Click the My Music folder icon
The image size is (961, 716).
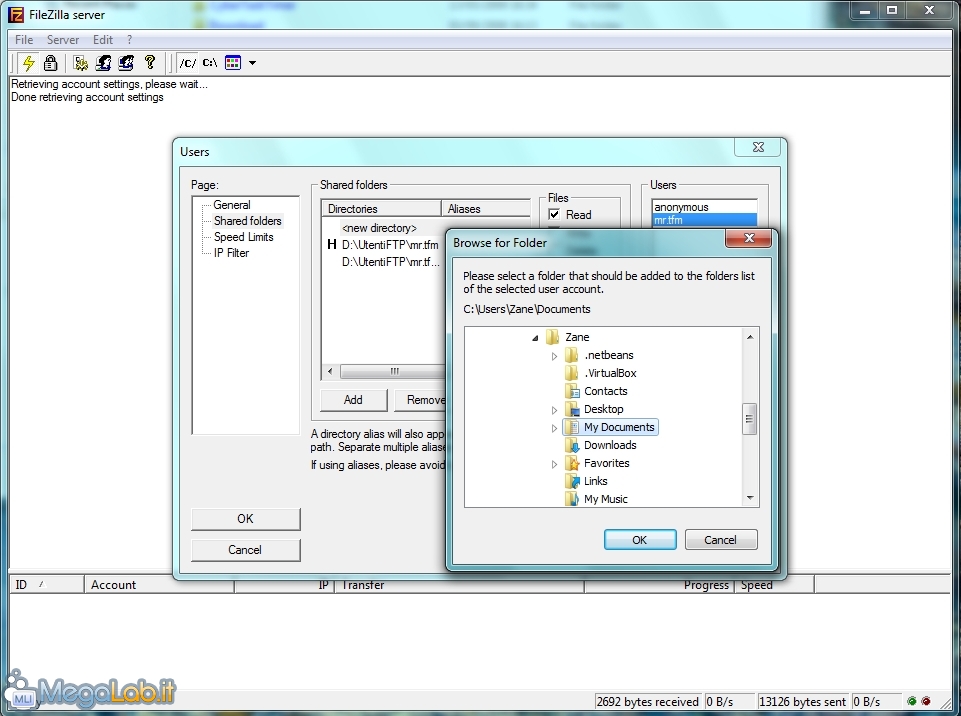coord(572,499)
